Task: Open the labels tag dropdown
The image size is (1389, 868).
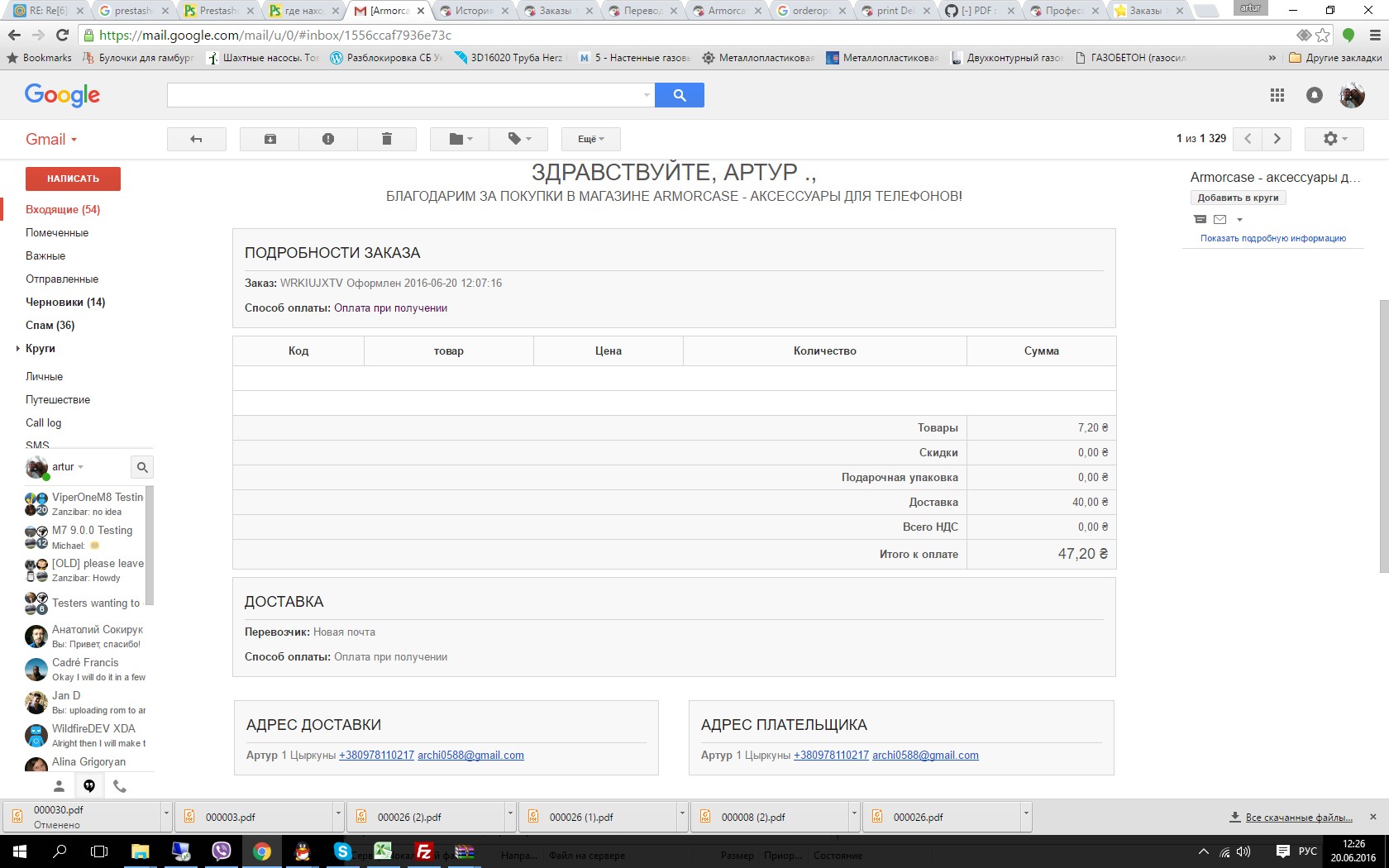Action: coord(518,139)
